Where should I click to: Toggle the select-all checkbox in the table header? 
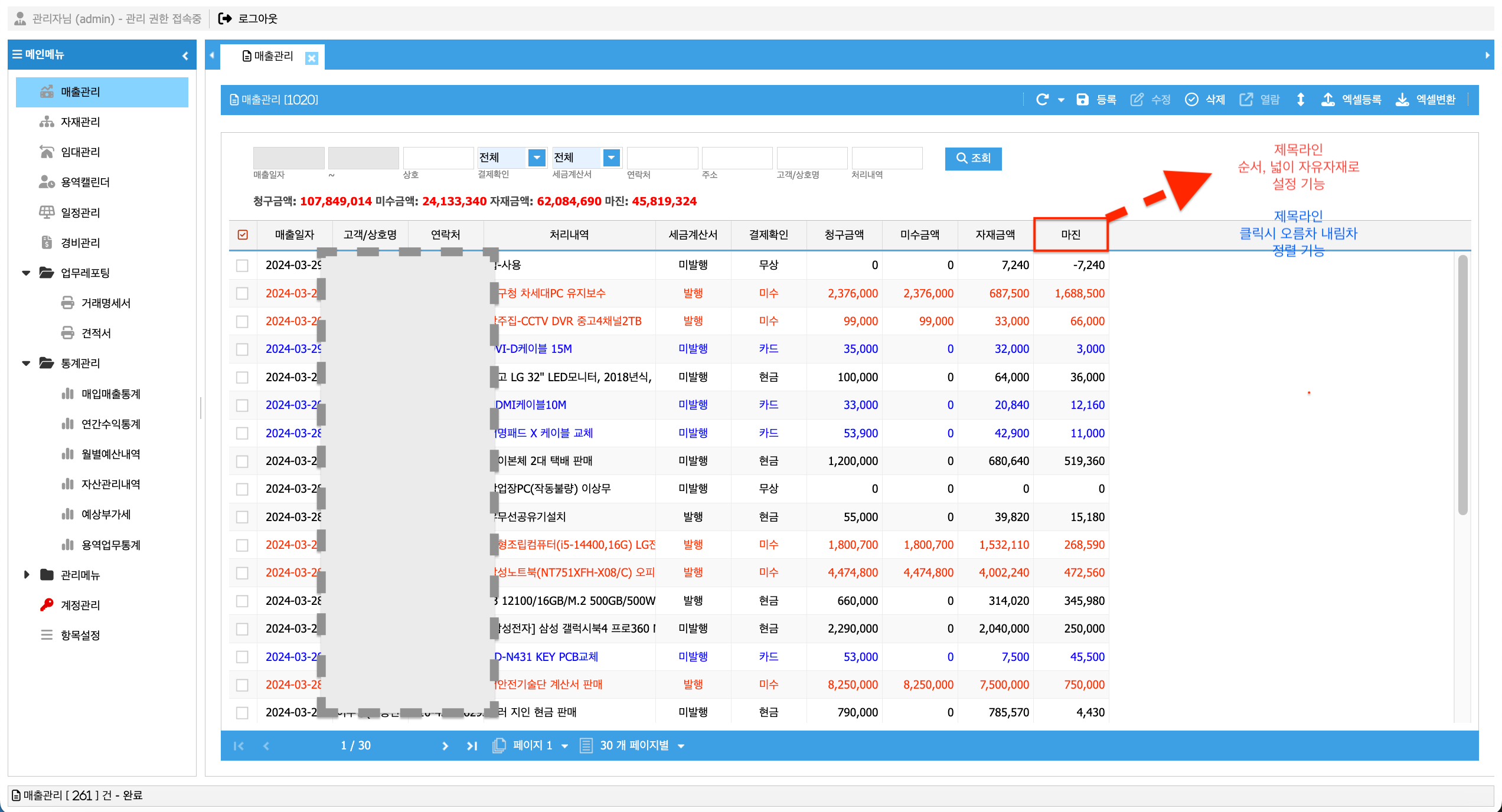click(242, 234)
